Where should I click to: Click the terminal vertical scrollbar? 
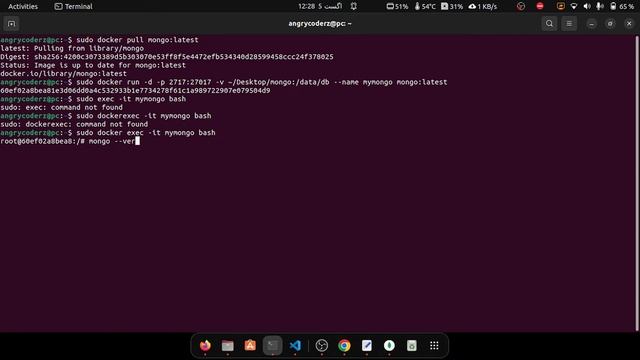click(x=637, y=183)
